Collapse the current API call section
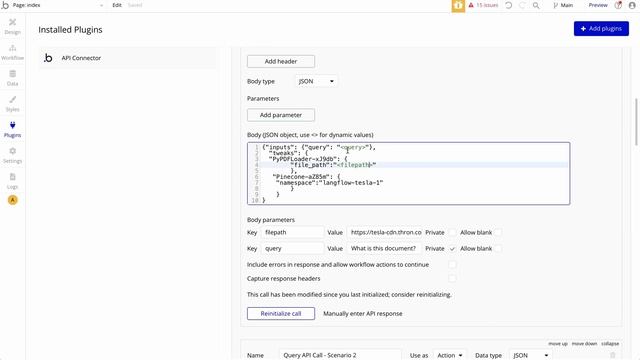The image size is (640, 360). [x=610, y=344]
